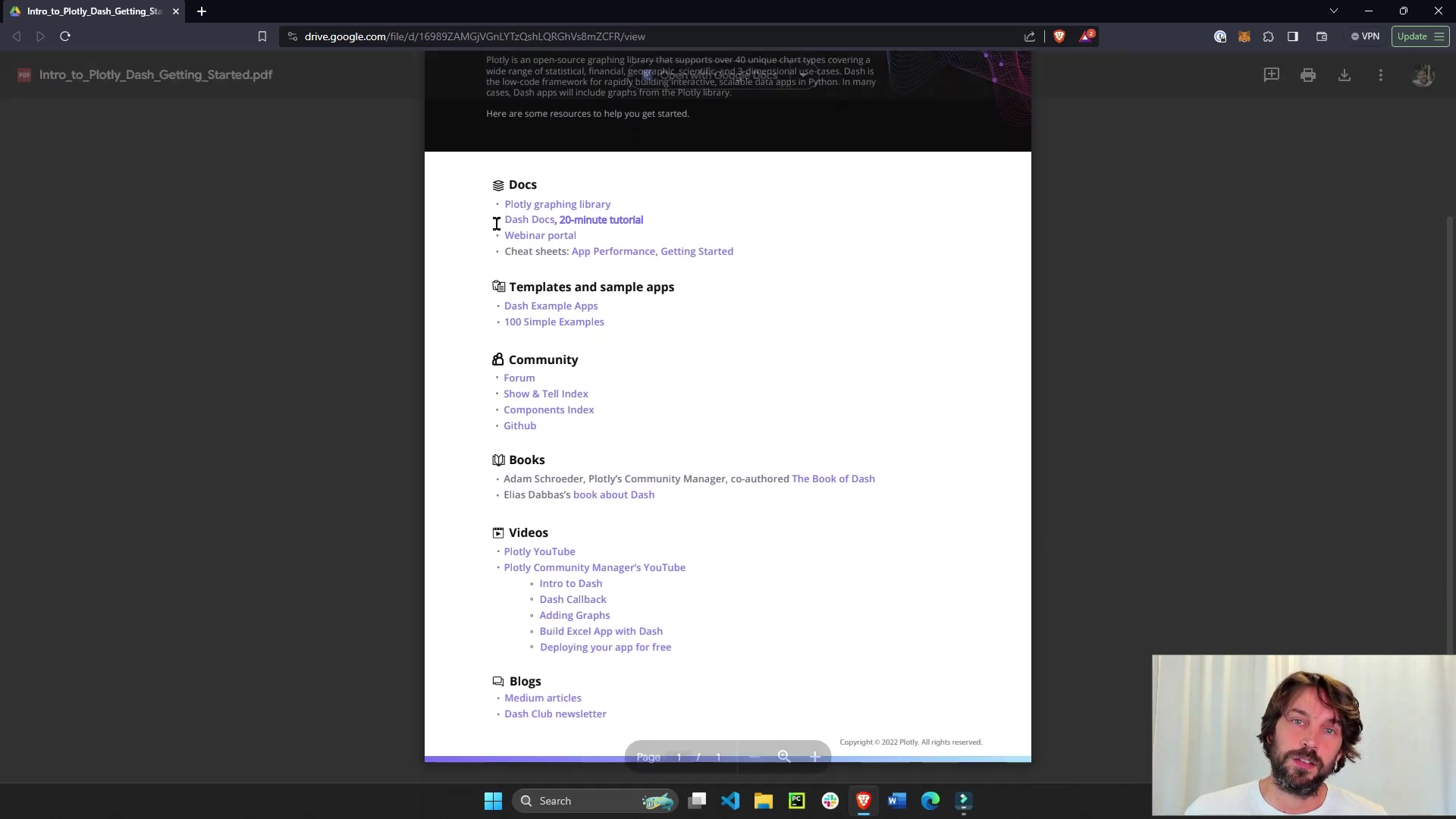Image resolution: width=1456 pixels, height=819 pixels.
Task: Toggle the VPN button
Action: coord(1365,36)
